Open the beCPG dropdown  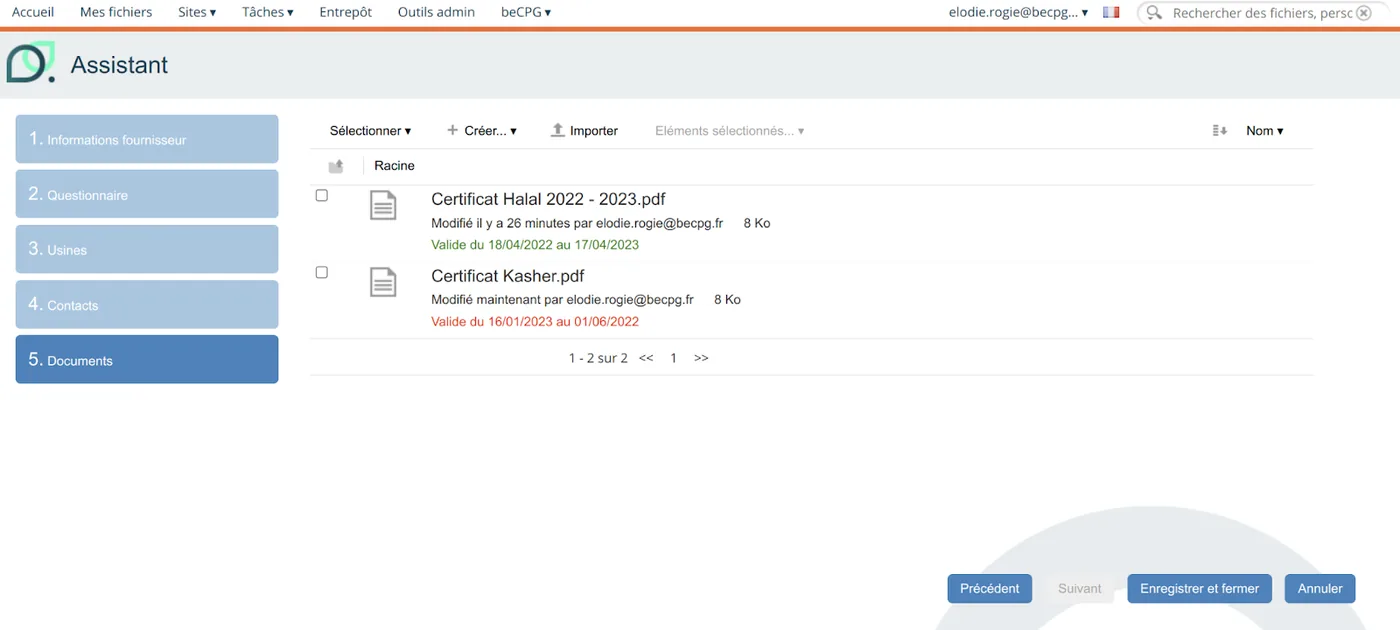click(526, 12)
